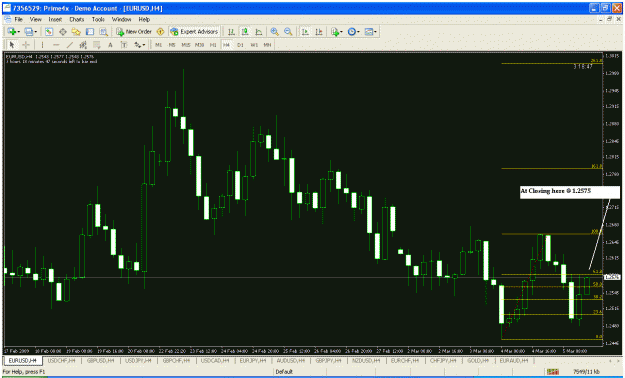Viewport: 625px width, 378px height.
Task: Click the connection status bars icon
Action: pyautogui.click(x=552, y=372)
